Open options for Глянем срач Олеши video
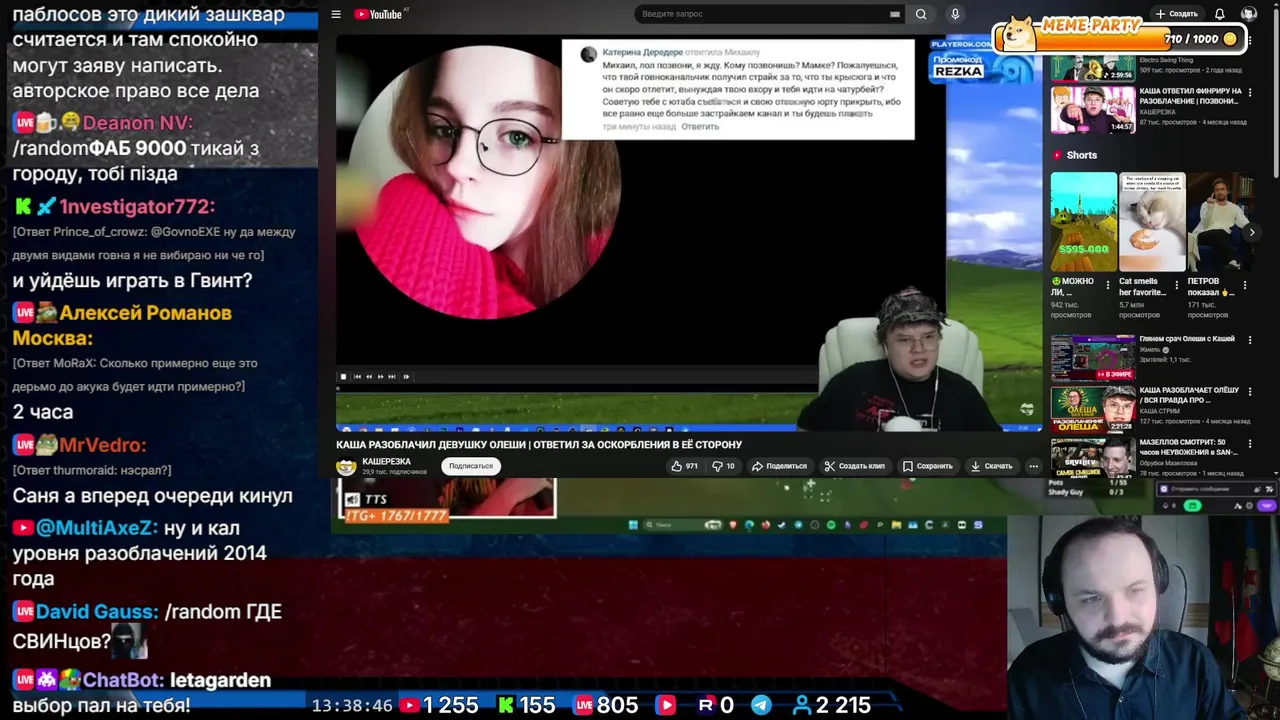The height and width of the screenshot is (720, 1280). [x=1249, y=340]
